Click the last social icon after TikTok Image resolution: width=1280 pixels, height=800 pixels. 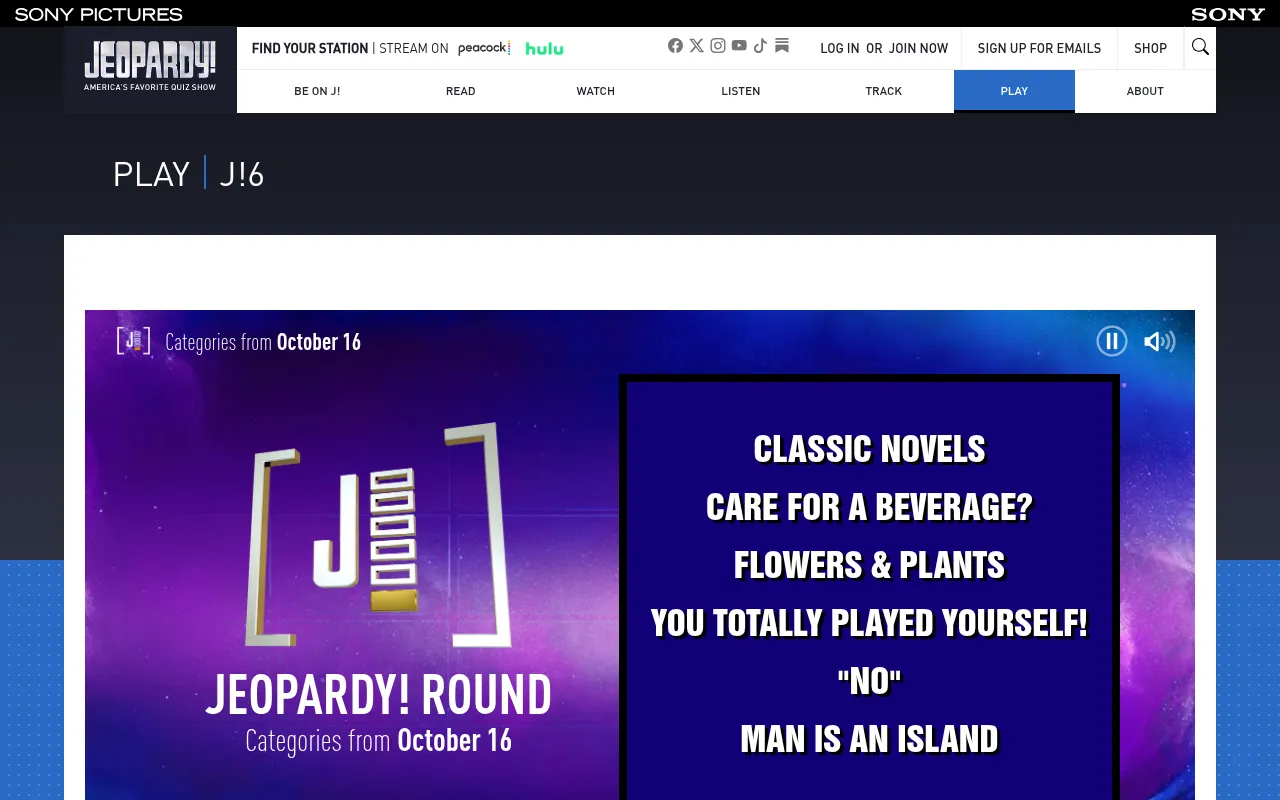coord(782,45)
